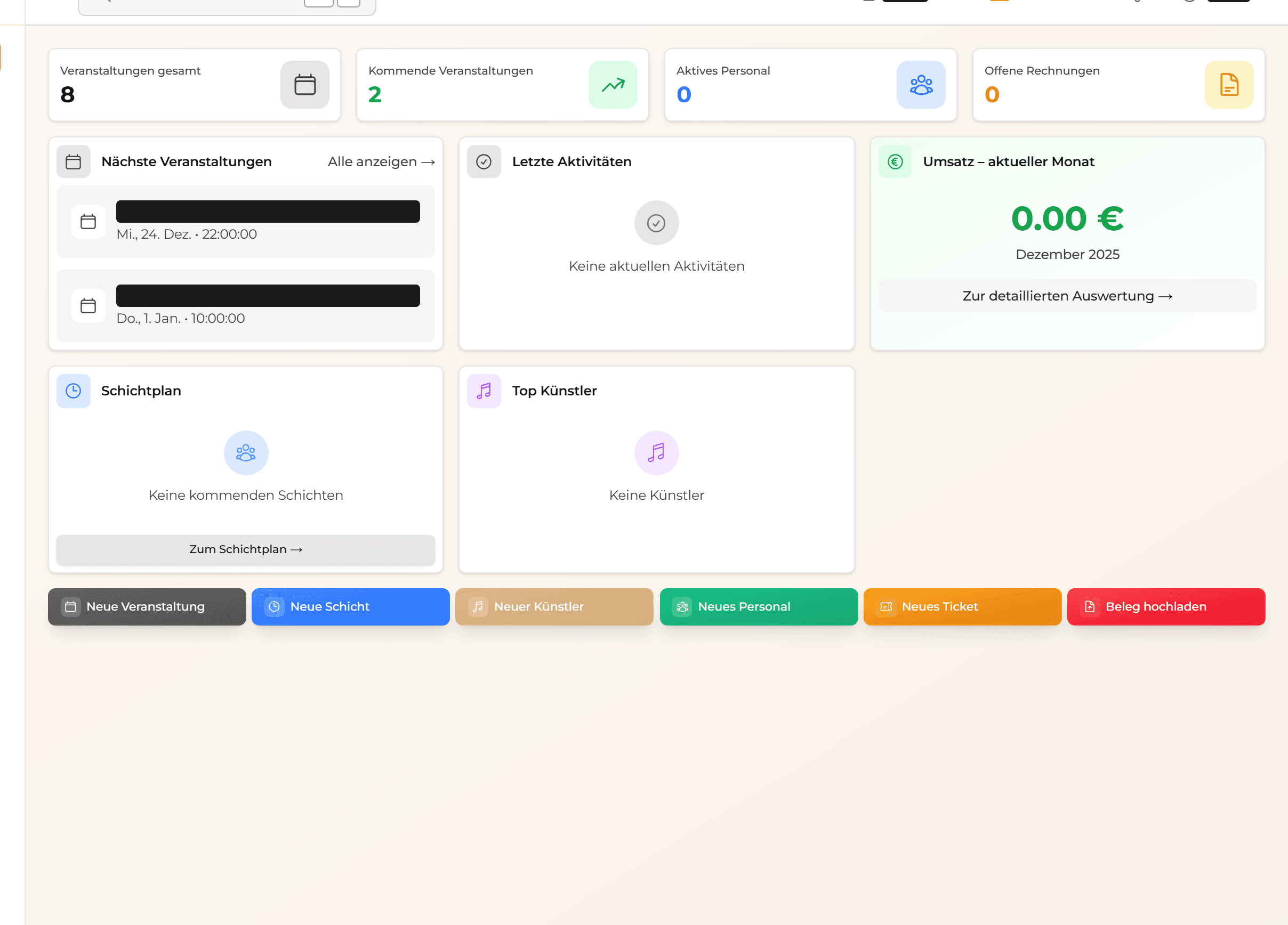Add a Neue Schicht
This screenshot has width=1288, height=925.
350,606
